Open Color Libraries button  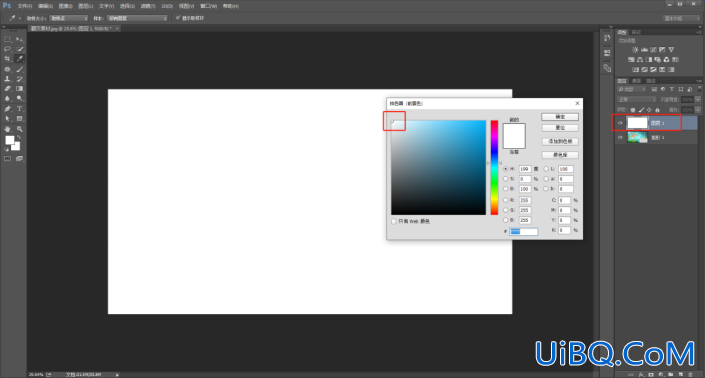560,155
